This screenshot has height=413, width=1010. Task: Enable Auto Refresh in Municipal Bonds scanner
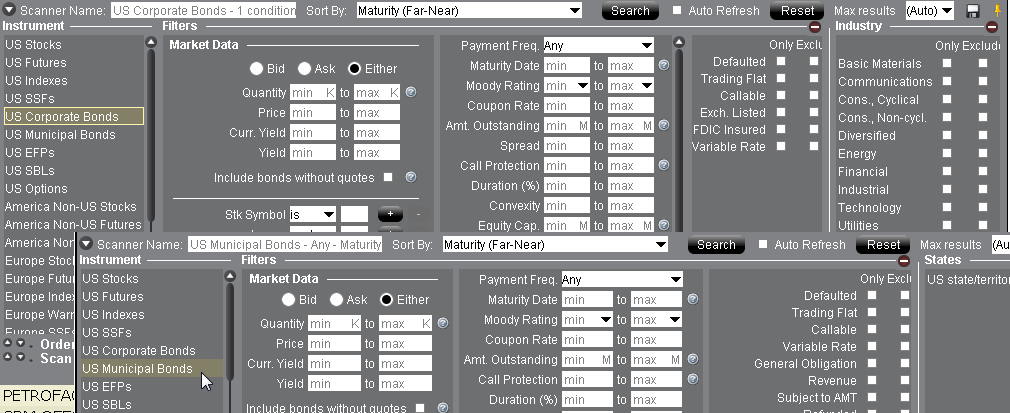[763, 244]
